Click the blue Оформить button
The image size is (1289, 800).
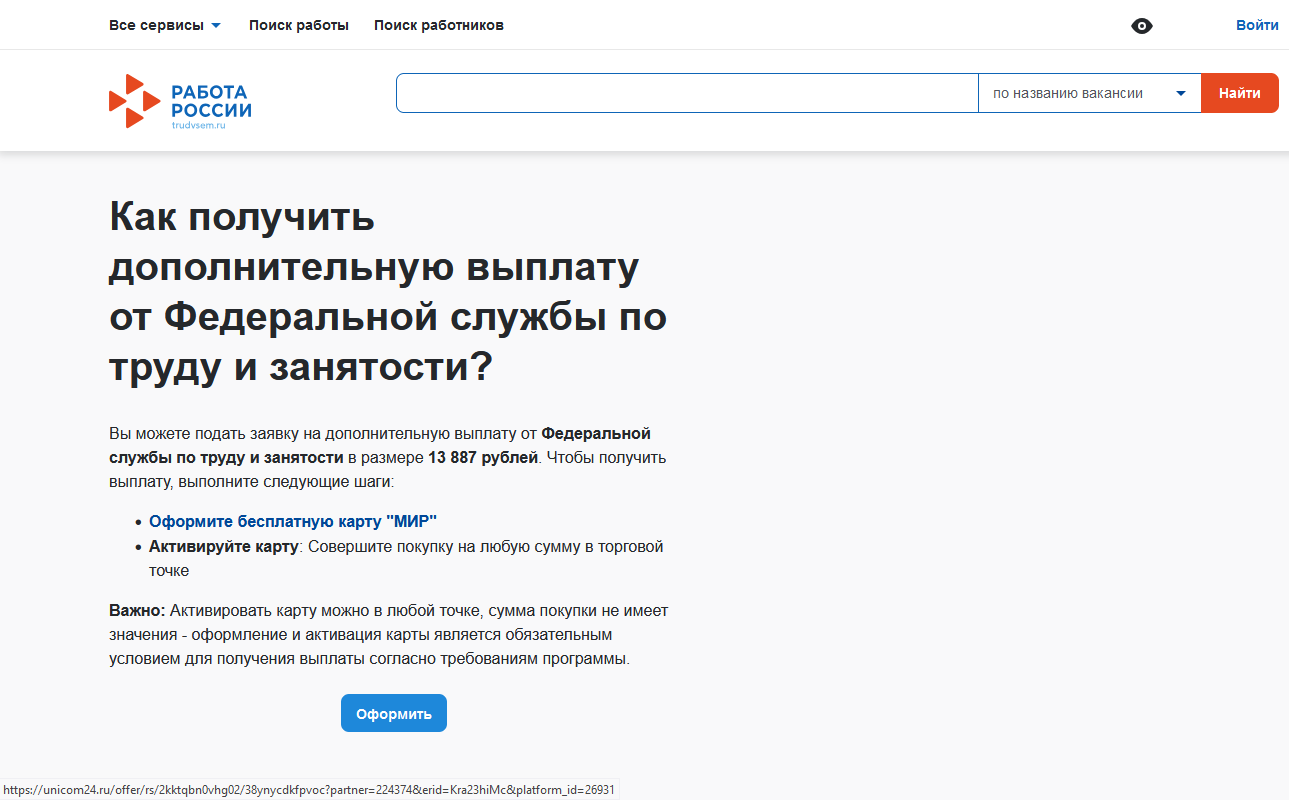[394, 713]
